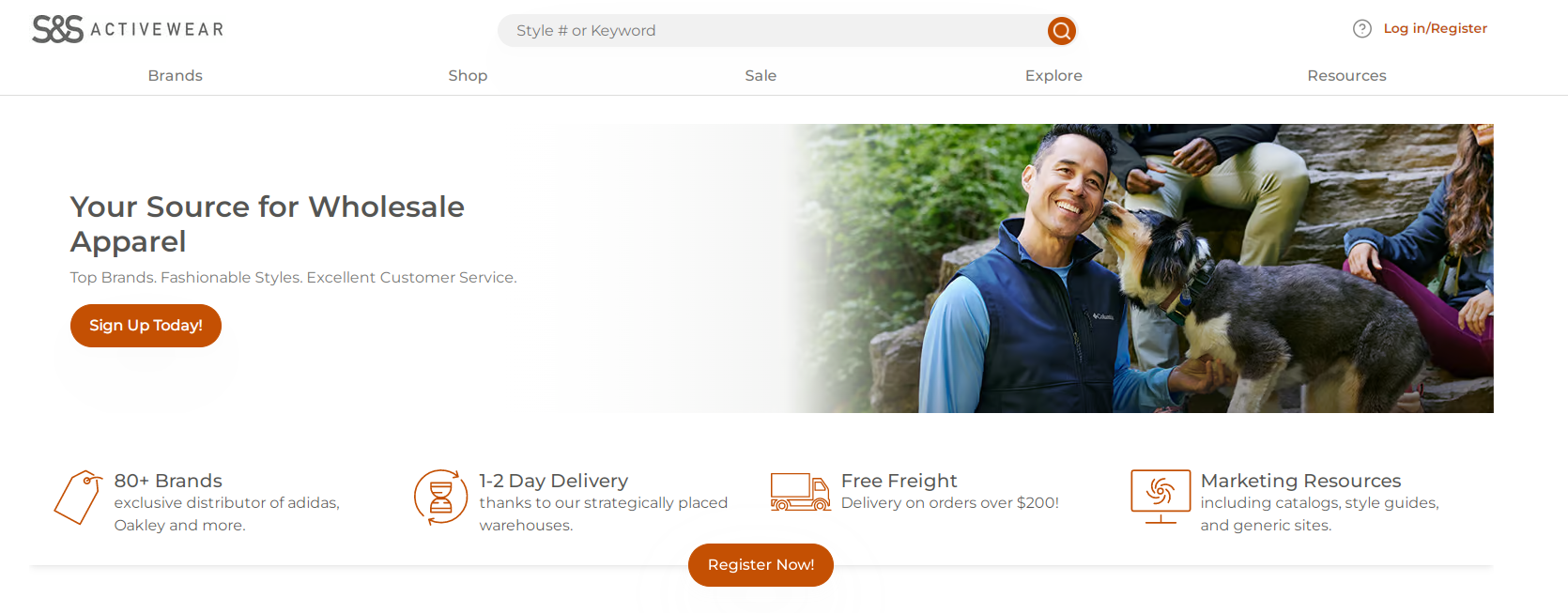
Task: Open the Shop navigation menu
Action: (468, 76)
